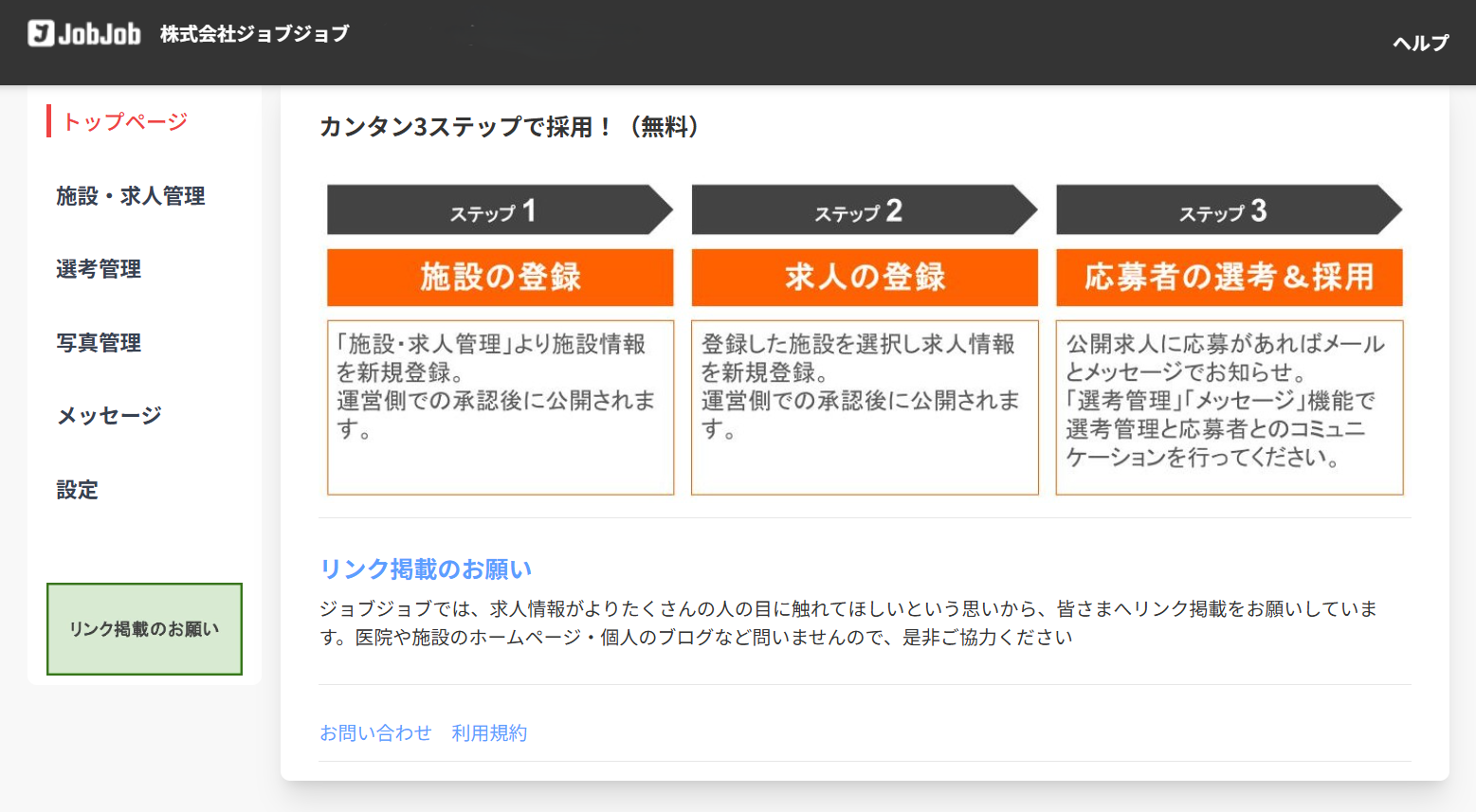Click the 株式会社ジョブジョブ company name

coord(254,34)
